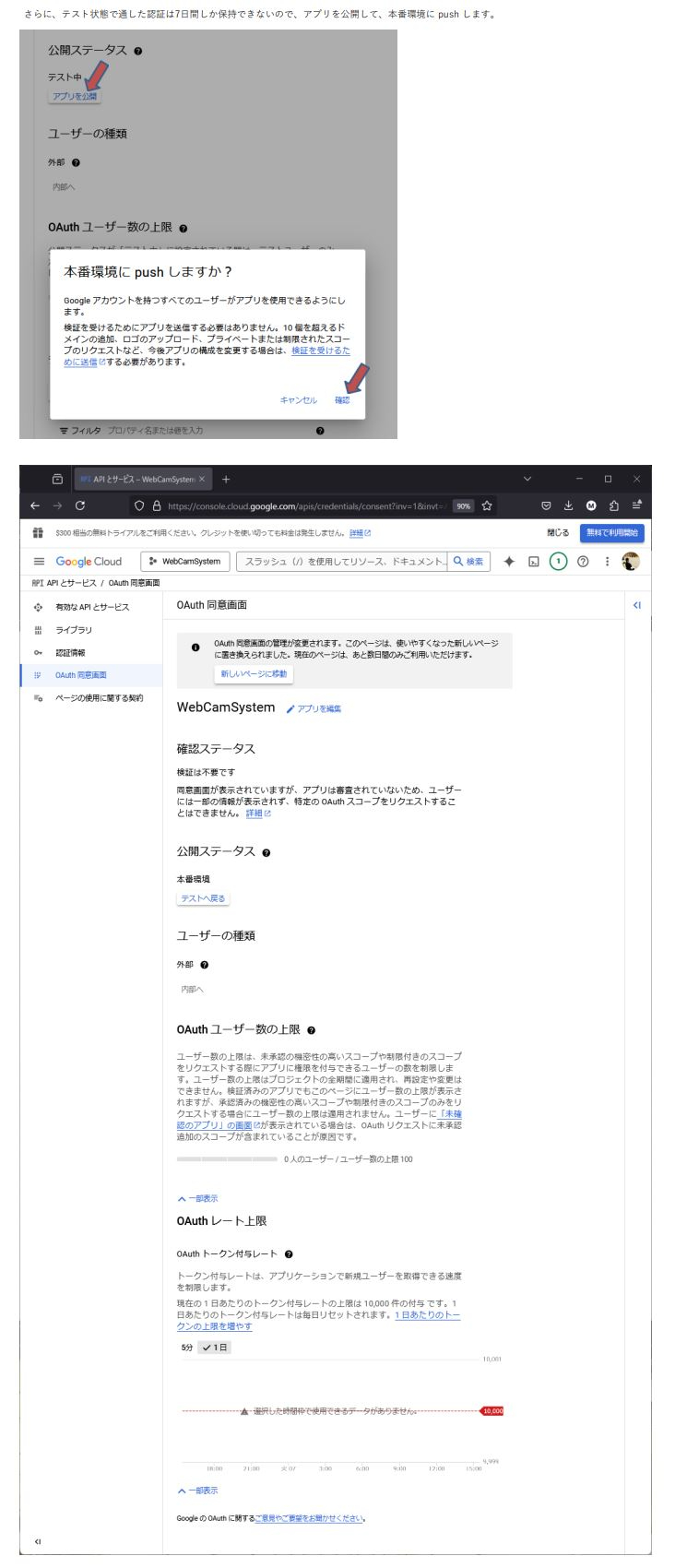
Task: Activate the Cloud Shell terminal icon
Action: click(534, 562)
